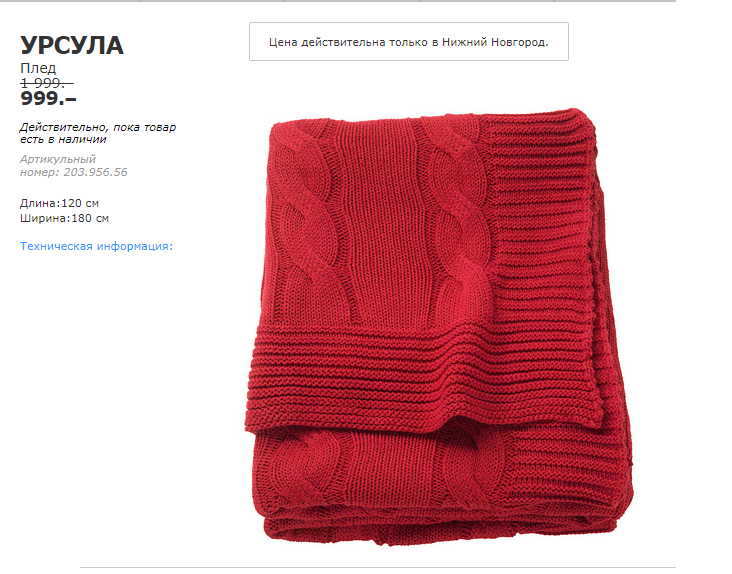The width and height of the screenshot is (732, 574).
Task: Click the second segment of top gray bar
Action: [x=212, y=1]
